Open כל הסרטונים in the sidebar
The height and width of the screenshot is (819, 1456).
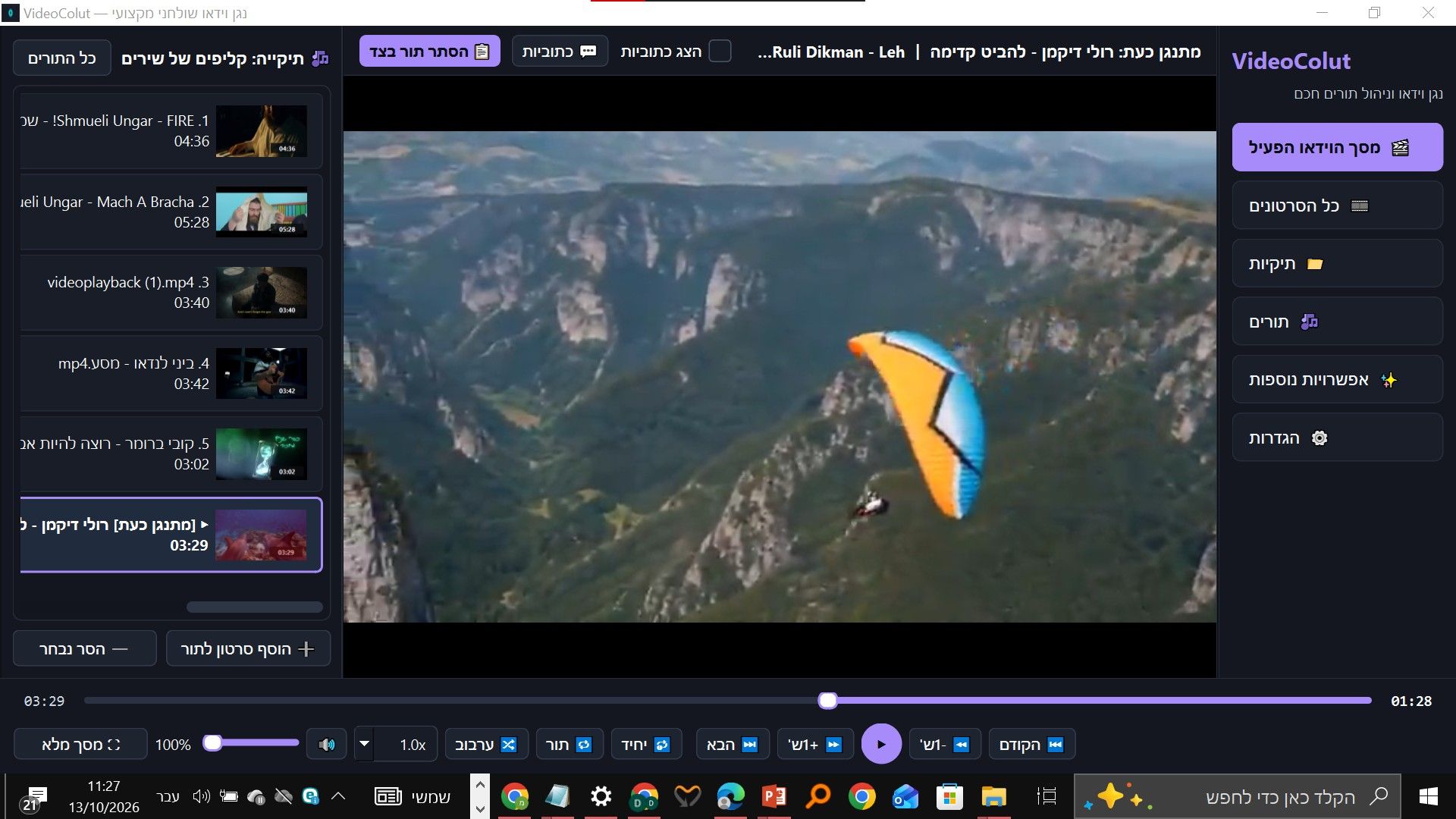1337,206
